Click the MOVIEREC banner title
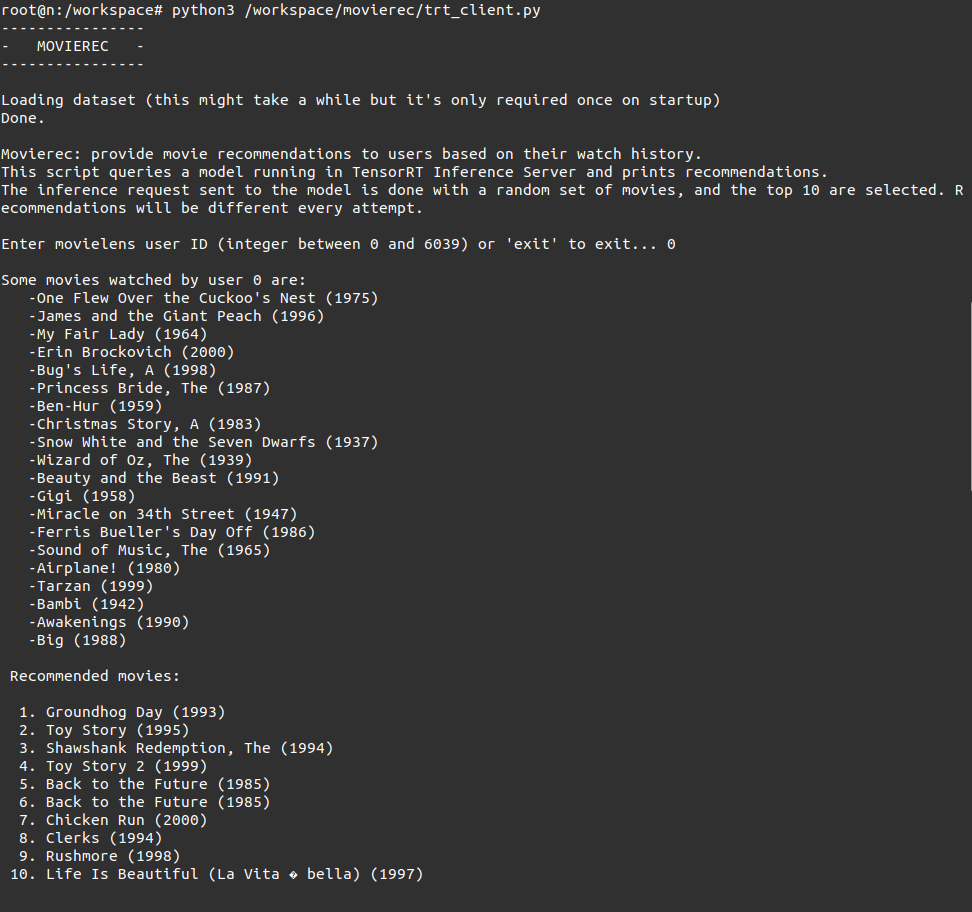972x912 pixels. [x=72, y=46]
